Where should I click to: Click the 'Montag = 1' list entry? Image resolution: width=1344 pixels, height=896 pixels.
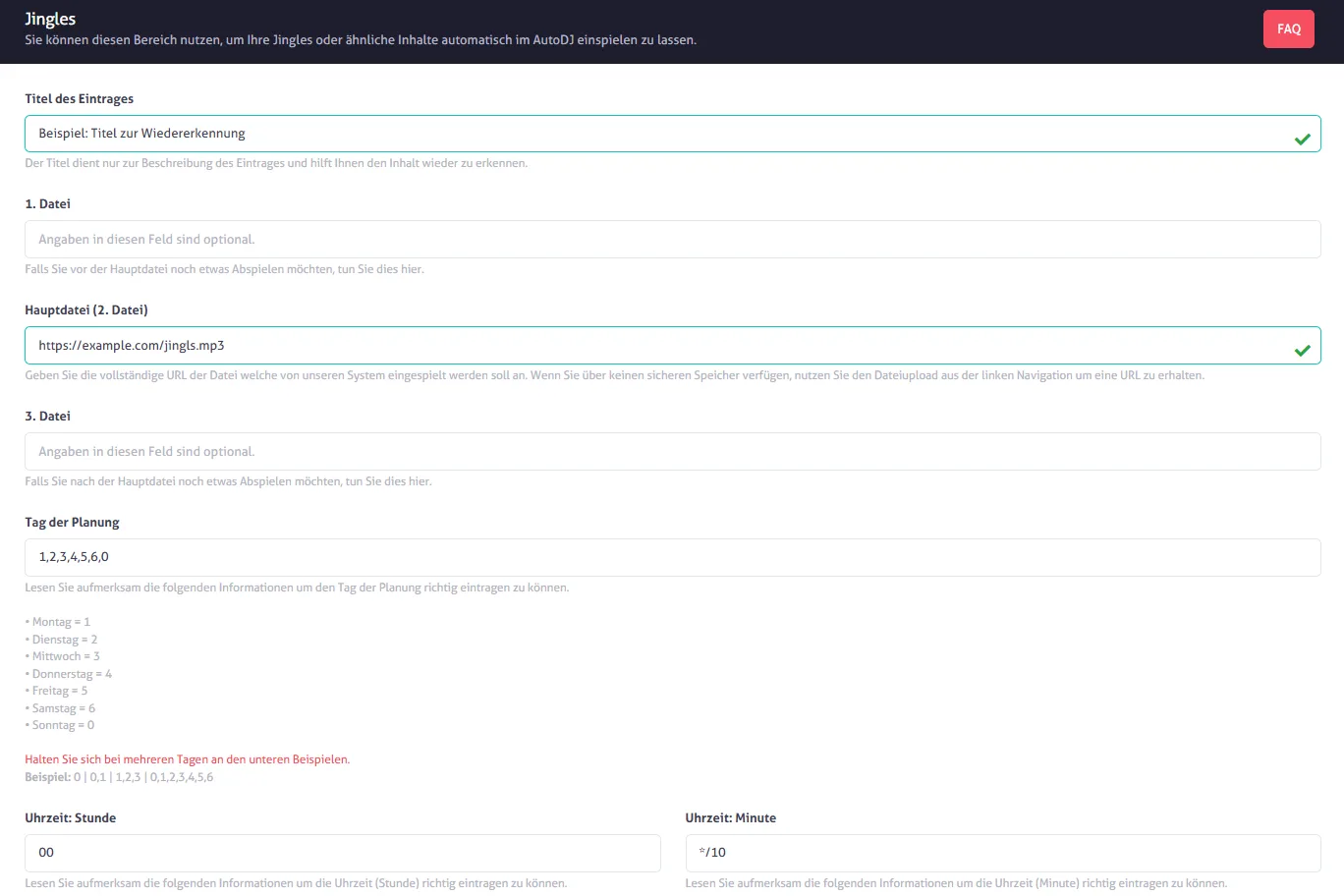(x=60, y=622)
